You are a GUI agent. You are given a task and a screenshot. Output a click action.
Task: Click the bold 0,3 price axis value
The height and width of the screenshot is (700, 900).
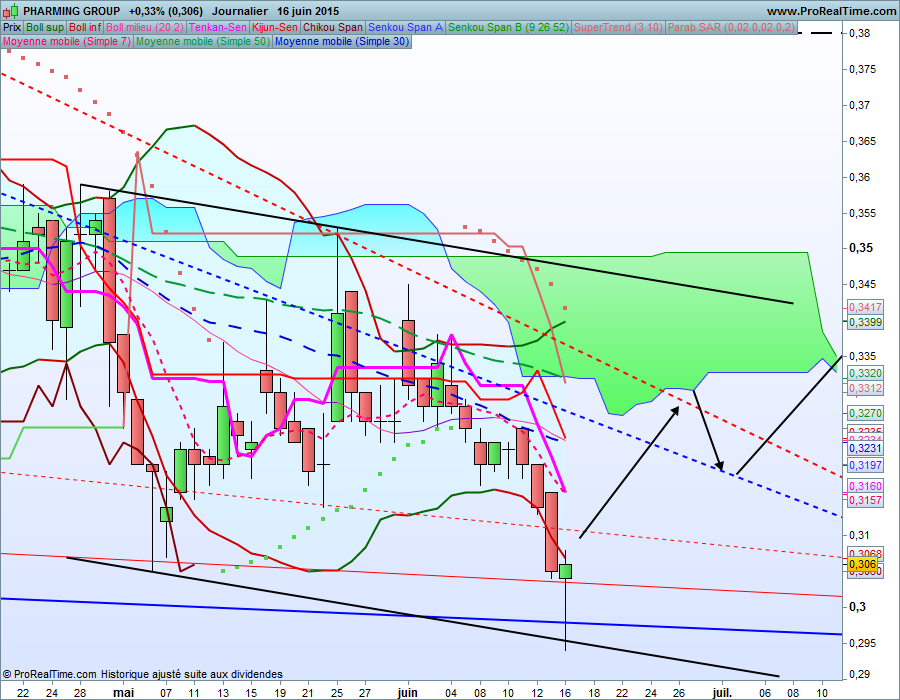pos(858,607)
